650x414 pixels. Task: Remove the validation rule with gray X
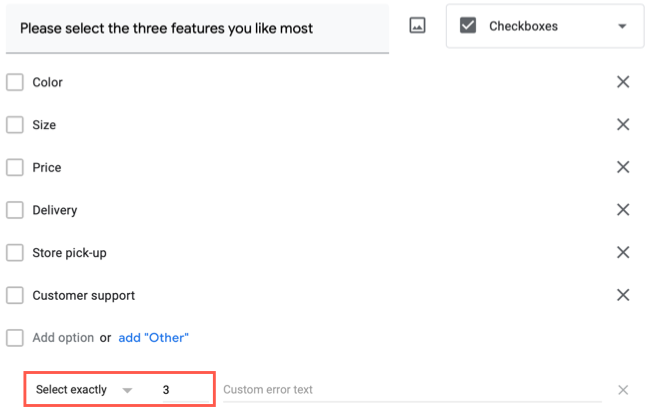[x=623, y=390]
